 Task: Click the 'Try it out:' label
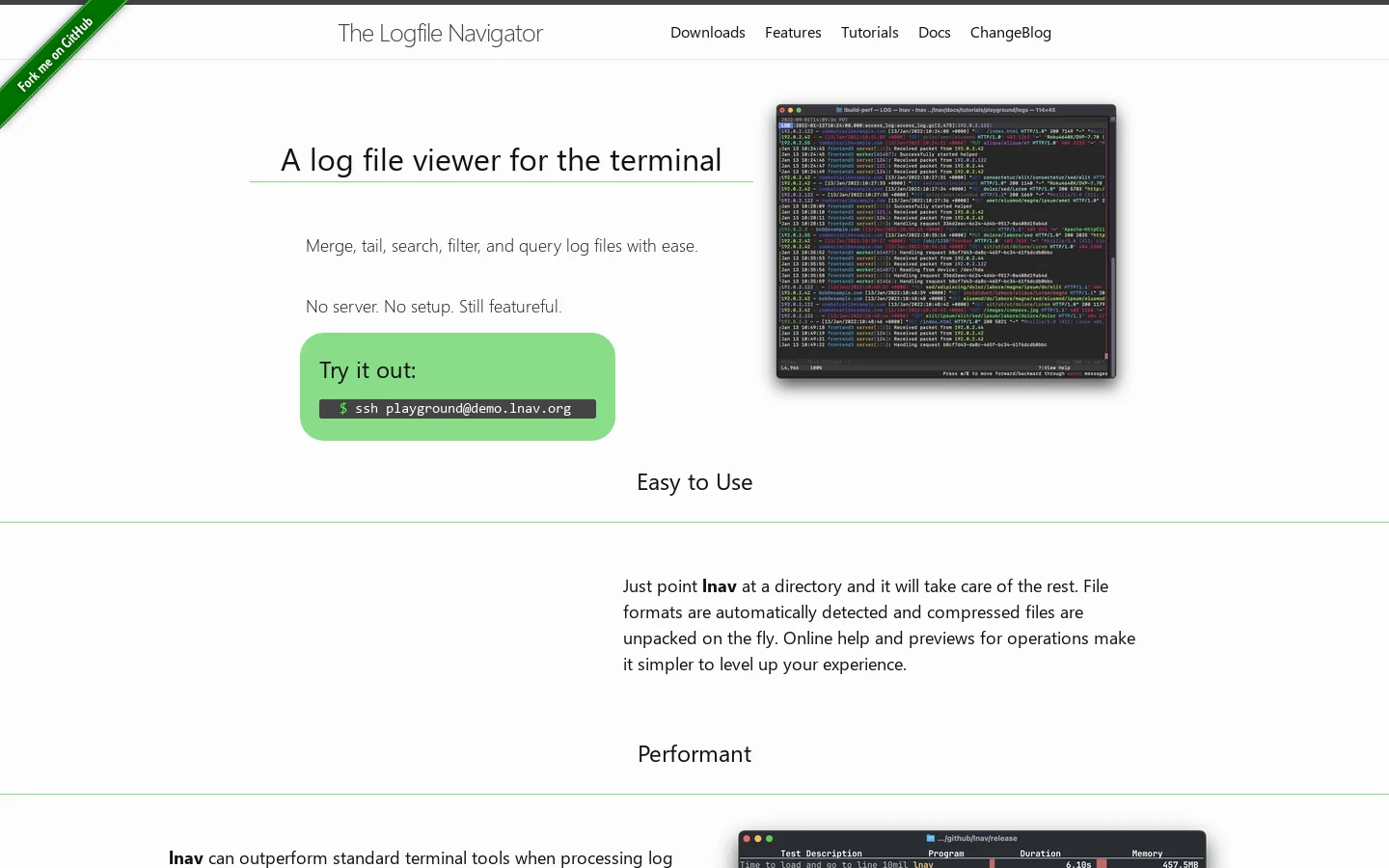click(x=368, y=370)
